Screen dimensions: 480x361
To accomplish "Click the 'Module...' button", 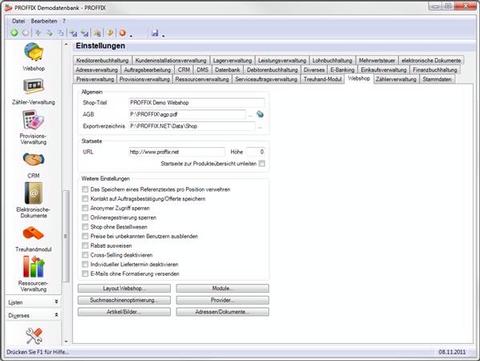I will click(x=222, y=288).
